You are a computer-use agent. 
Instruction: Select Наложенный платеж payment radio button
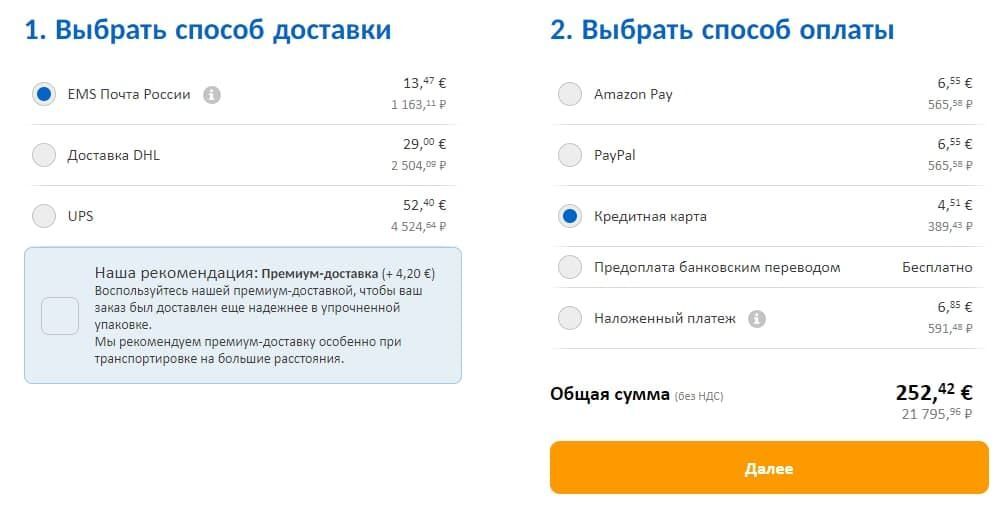coord(569,319)
